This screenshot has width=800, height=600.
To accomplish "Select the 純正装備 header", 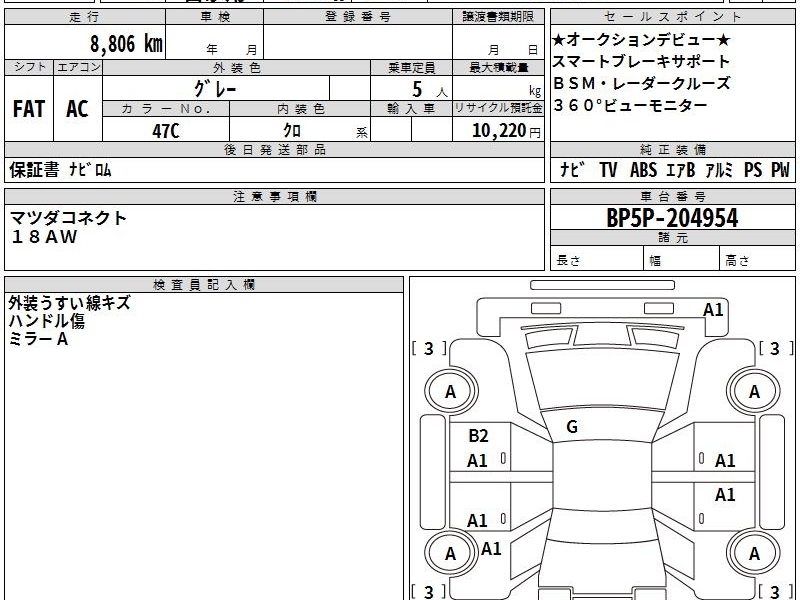I will coord(672,149).
